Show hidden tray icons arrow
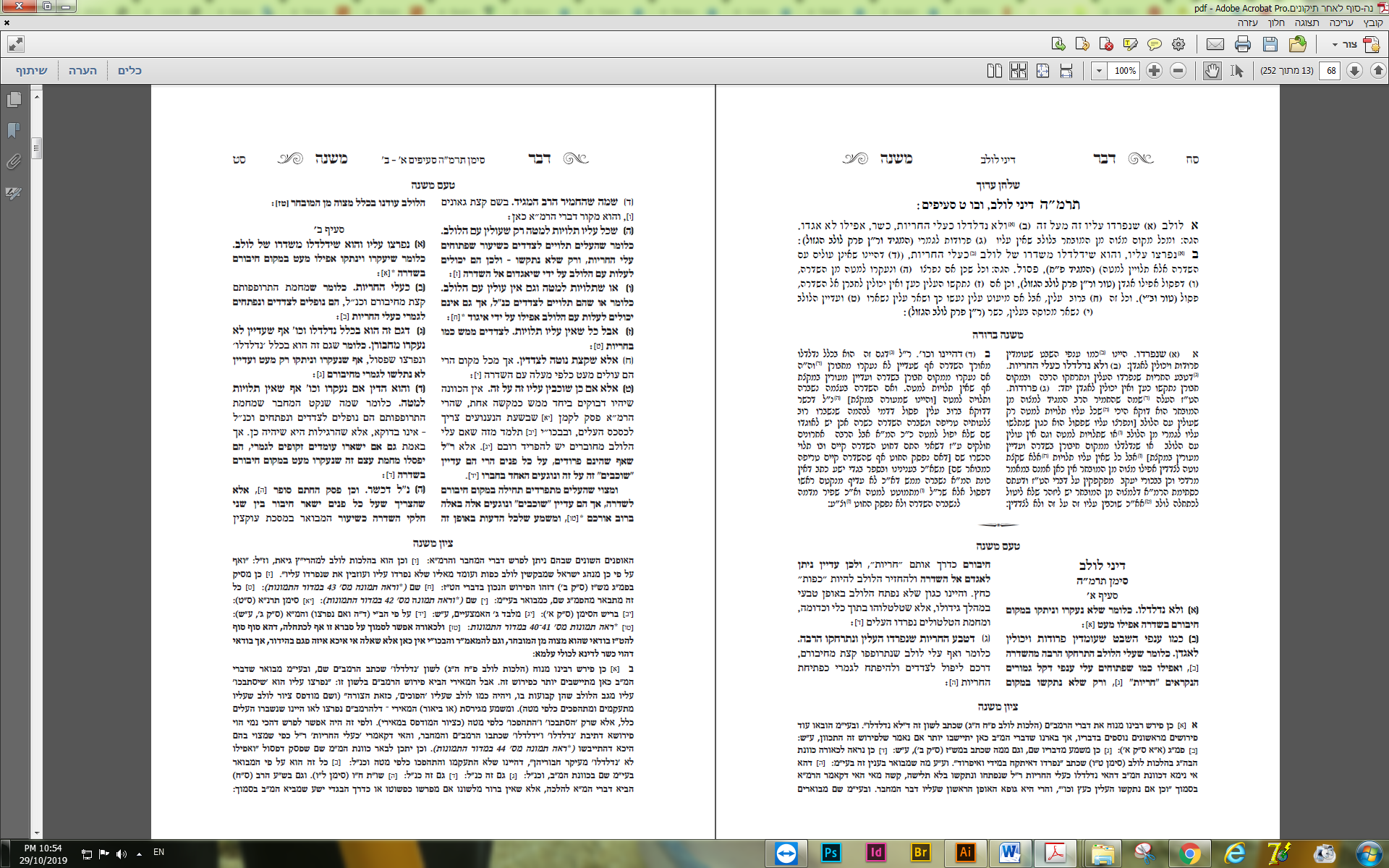 click(x=139, y=854)
